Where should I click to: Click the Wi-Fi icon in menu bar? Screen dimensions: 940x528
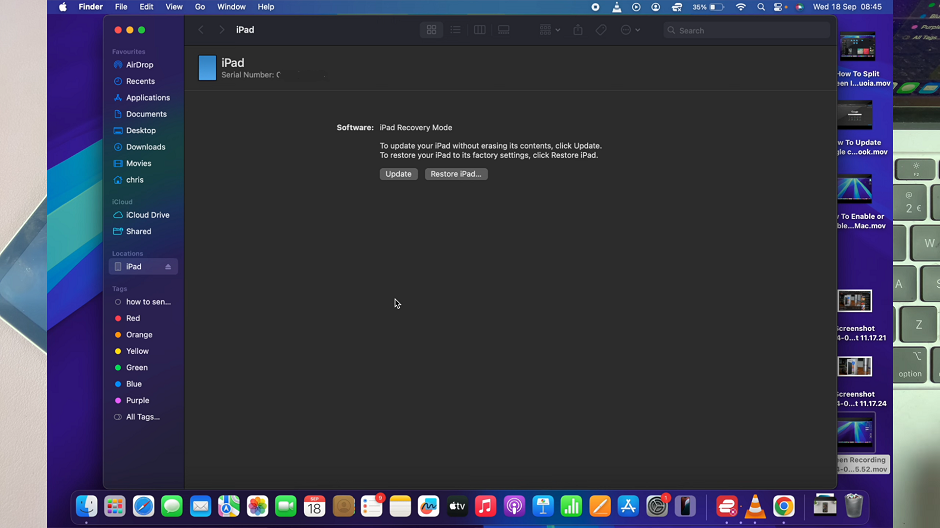point(741,7)
